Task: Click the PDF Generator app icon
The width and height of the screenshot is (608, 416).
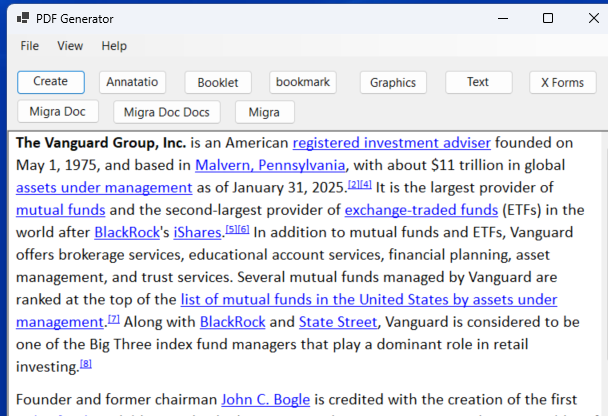Action: point(22,19)
